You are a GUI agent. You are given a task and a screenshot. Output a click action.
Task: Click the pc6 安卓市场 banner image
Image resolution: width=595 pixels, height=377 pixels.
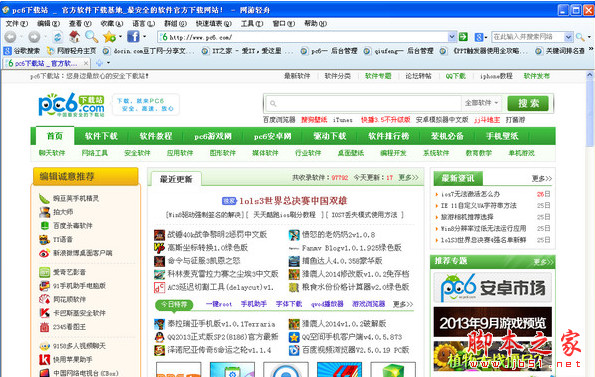point(493,287)
